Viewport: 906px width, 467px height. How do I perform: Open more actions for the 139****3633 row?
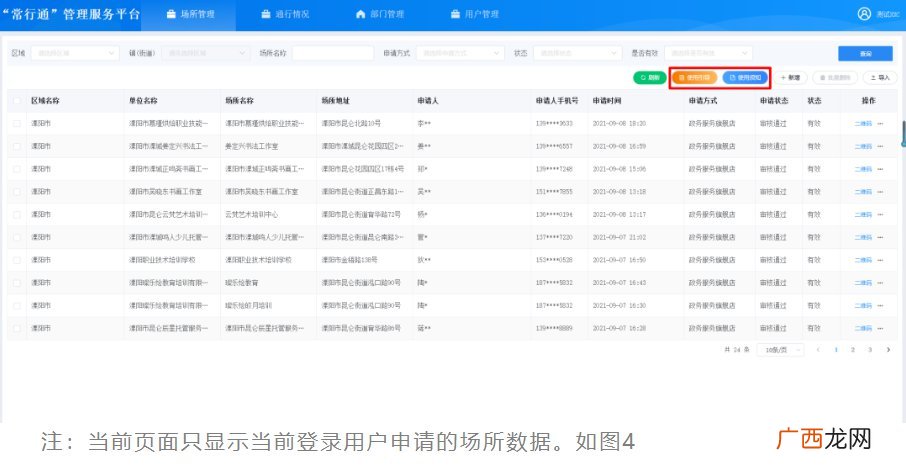click(x=880, y=123)
